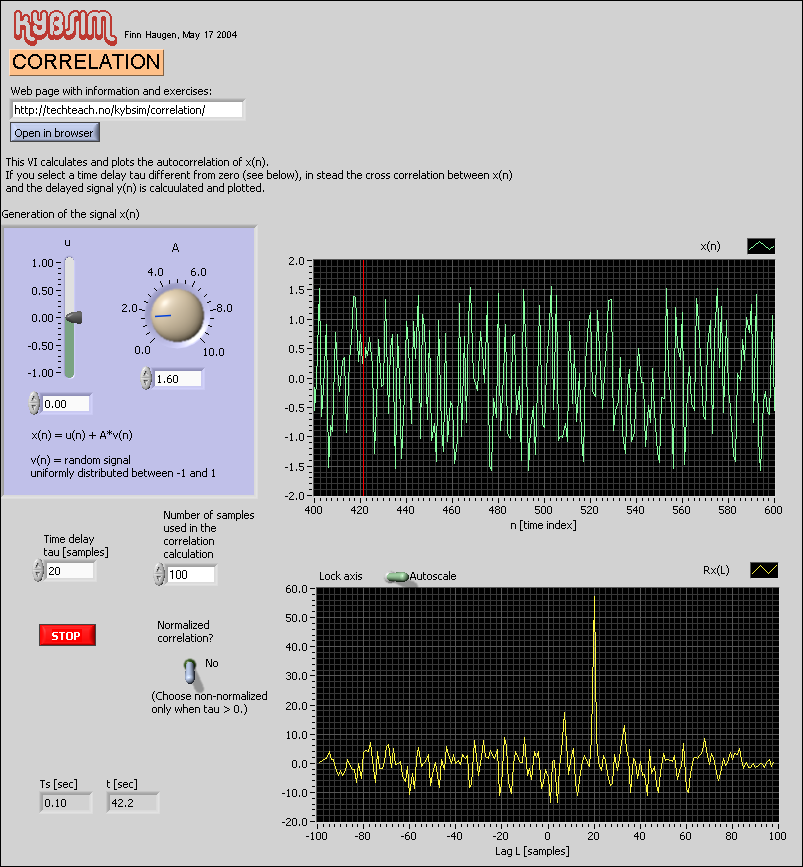
Task: Click the web page URL text field
Action: click(127, 110)
